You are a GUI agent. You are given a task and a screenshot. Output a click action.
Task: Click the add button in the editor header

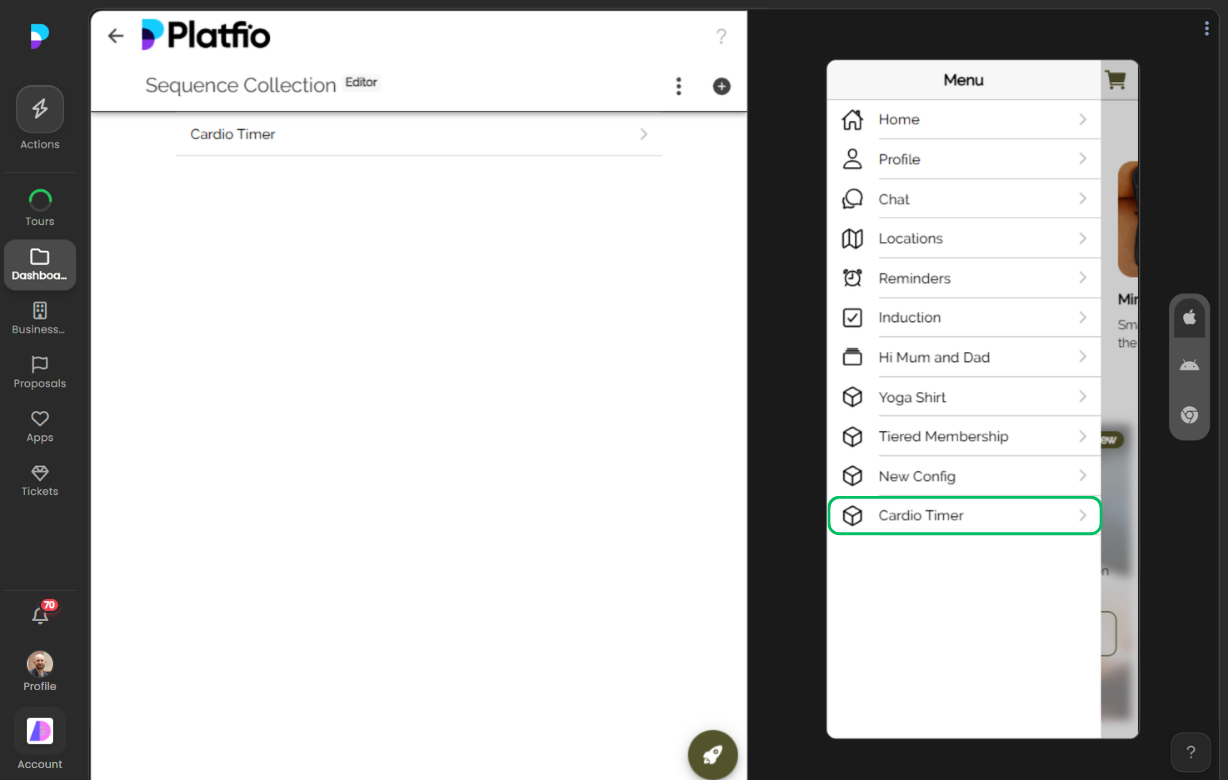[x=721, y=86]
